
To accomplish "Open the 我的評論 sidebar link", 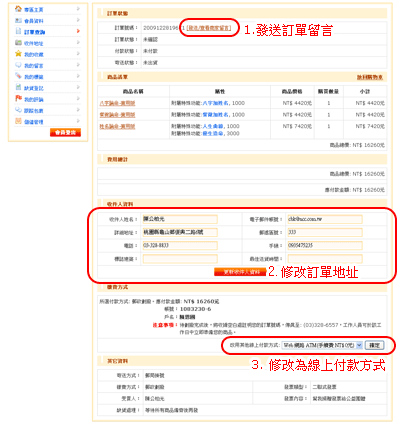I will 34,100.
